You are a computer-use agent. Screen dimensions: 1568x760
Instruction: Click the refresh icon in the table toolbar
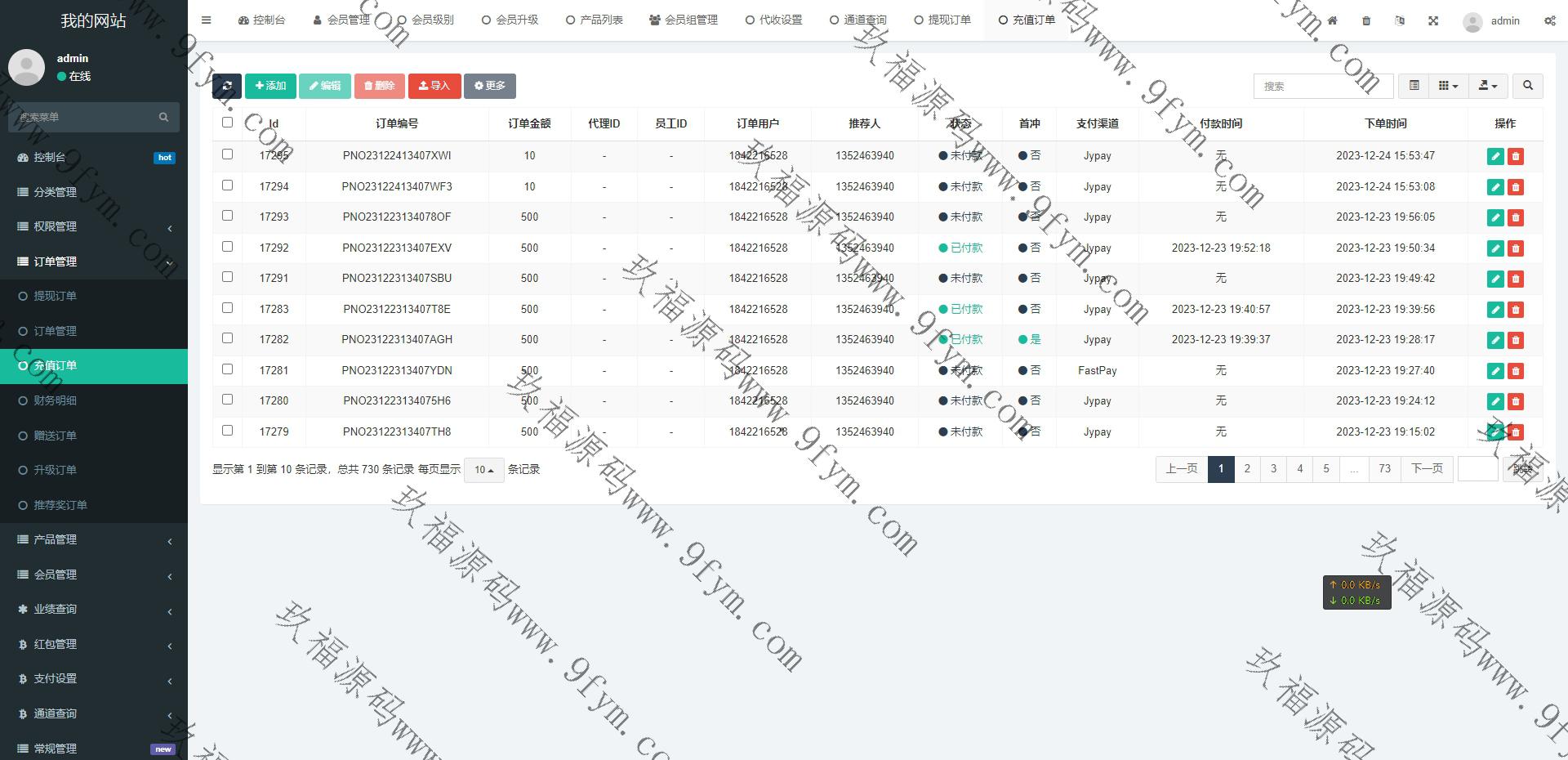coord(227,86)
